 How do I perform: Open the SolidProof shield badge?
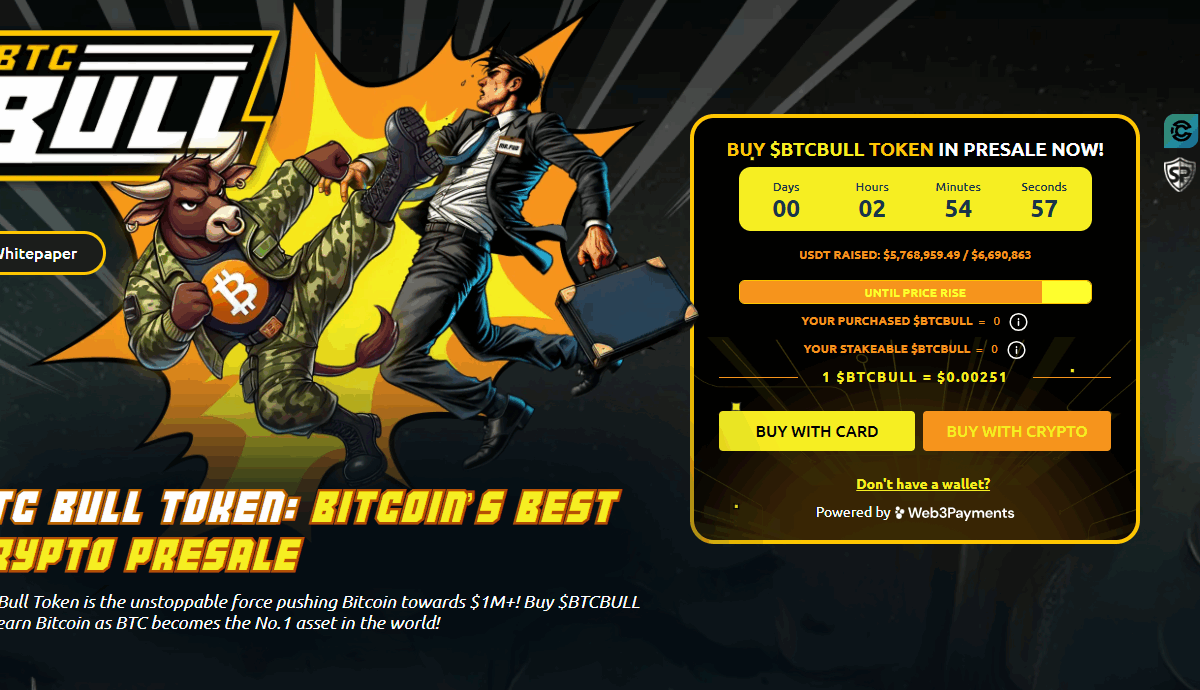[1181, 172]
